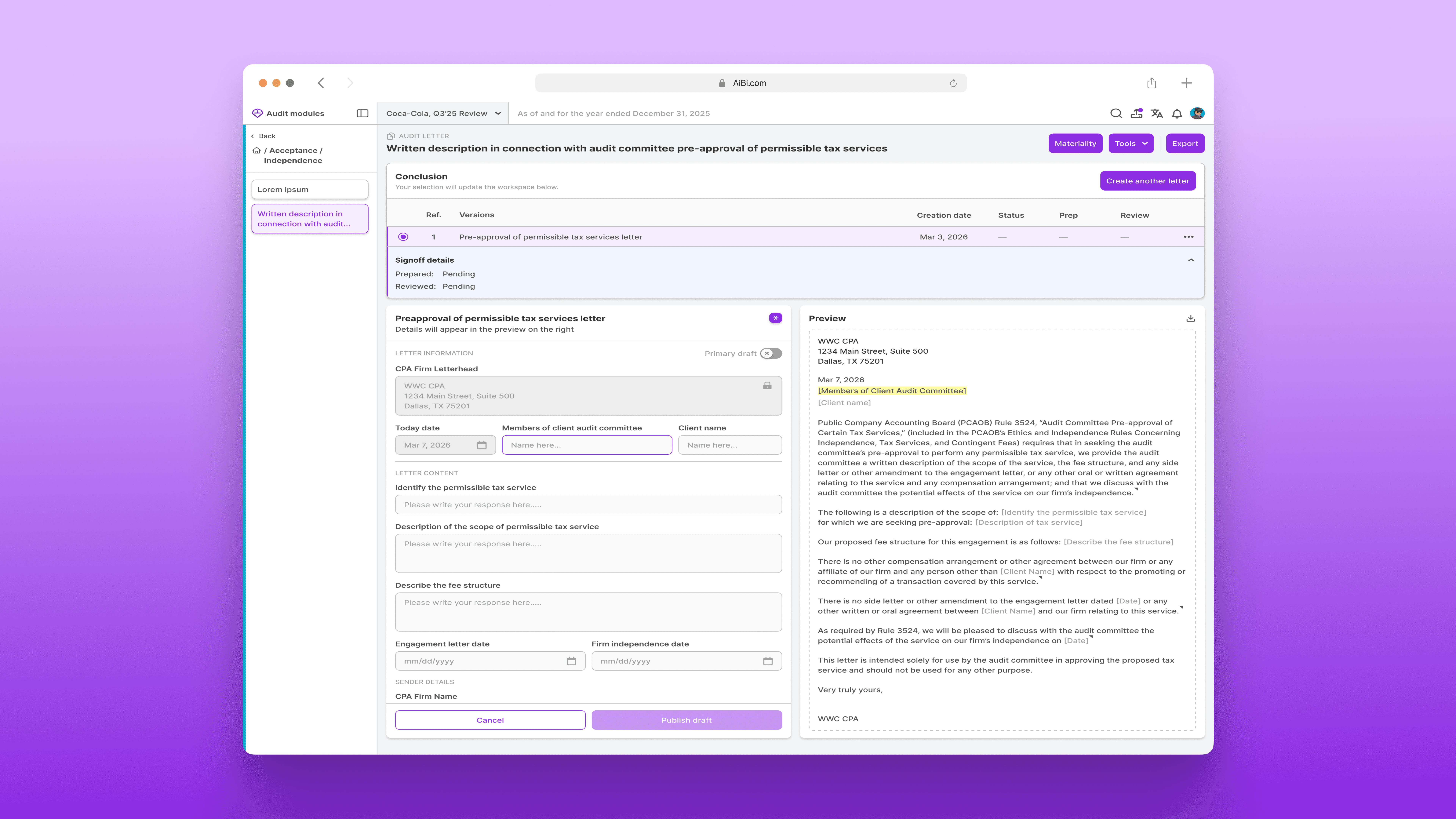The width and height of the screenshot is (1456, 819).
Task: Cancel the letter draft
Action: tap(490, 720)
